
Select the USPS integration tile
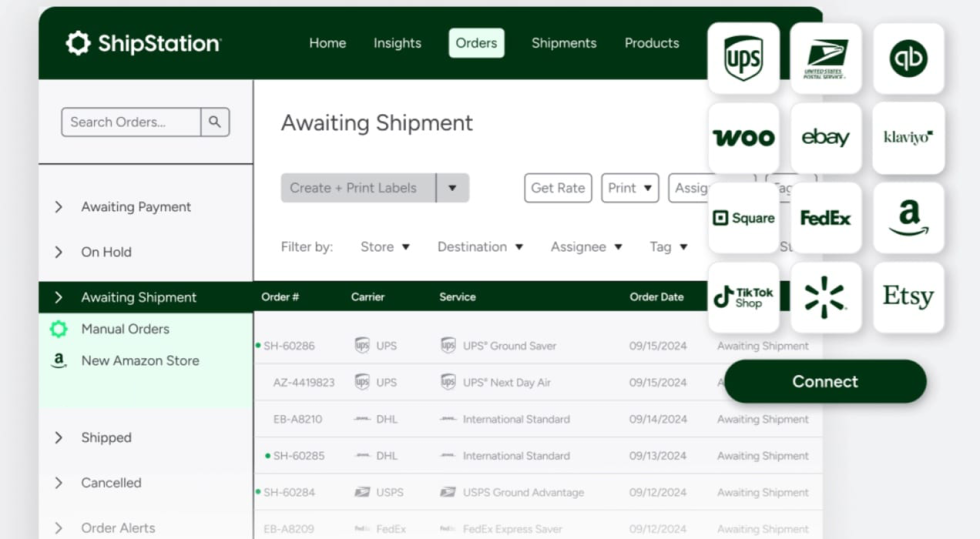pos(826,58)
